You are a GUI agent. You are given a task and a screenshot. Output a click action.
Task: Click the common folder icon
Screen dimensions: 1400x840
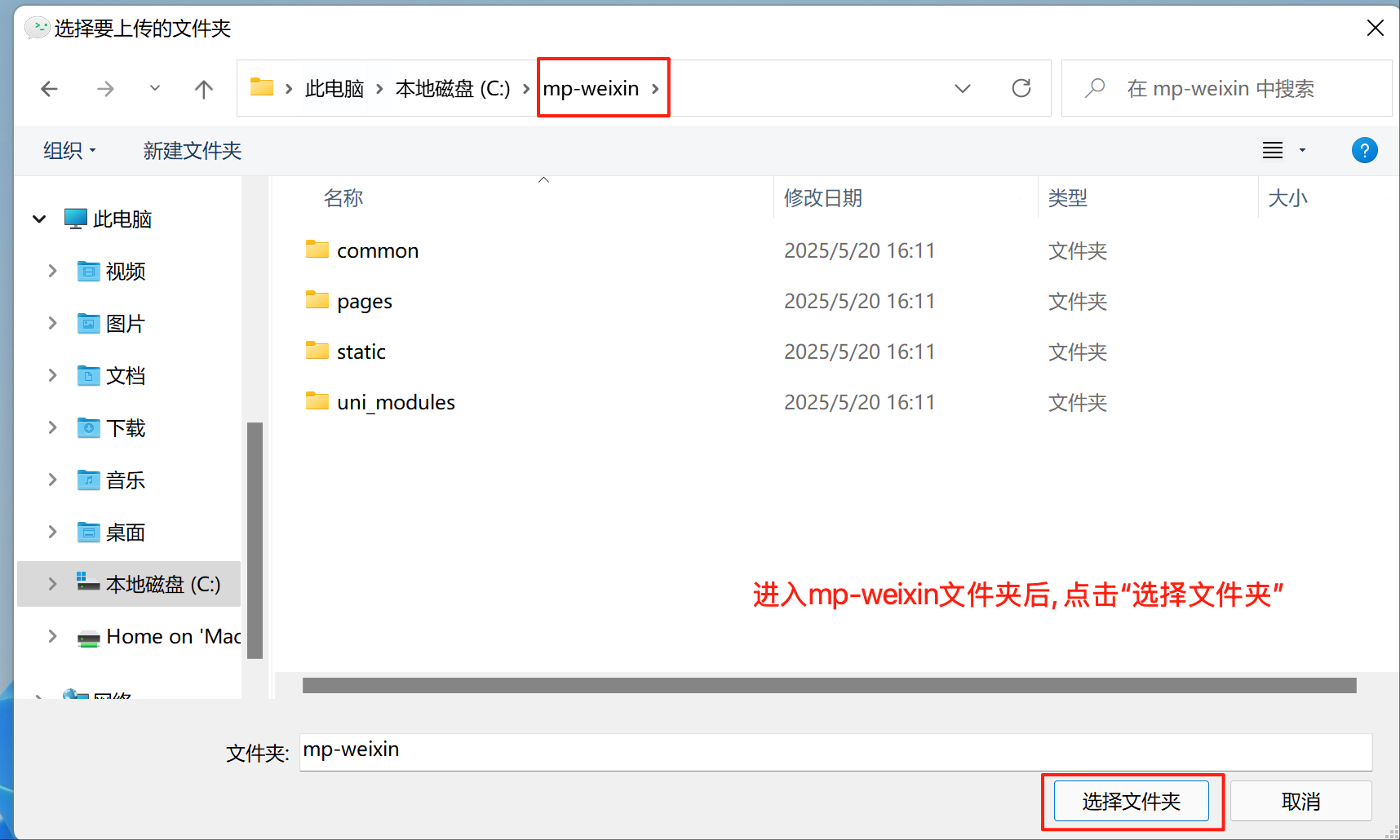[317, 249]
